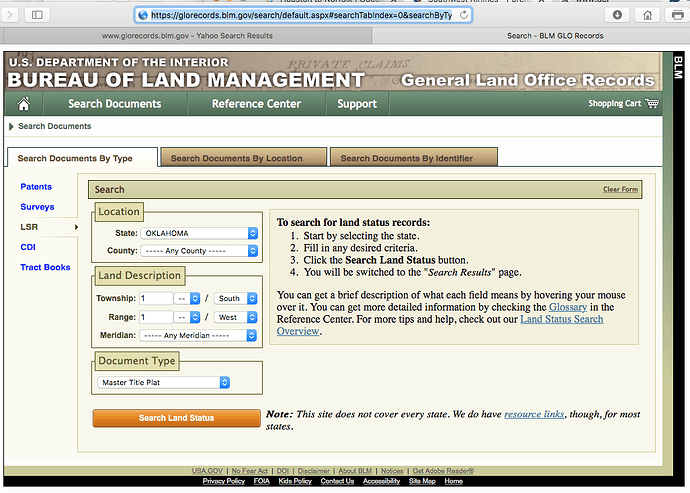Reload the page using the refresh icon
Viewport: 690px width, 493px height.
click(x=464, y=15)
